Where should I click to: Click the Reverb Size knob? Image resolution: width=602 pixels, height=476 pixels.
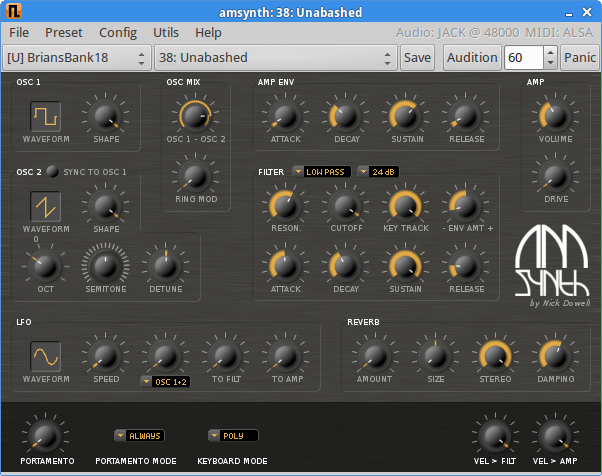pyautogui.click(x=435, y=356)
